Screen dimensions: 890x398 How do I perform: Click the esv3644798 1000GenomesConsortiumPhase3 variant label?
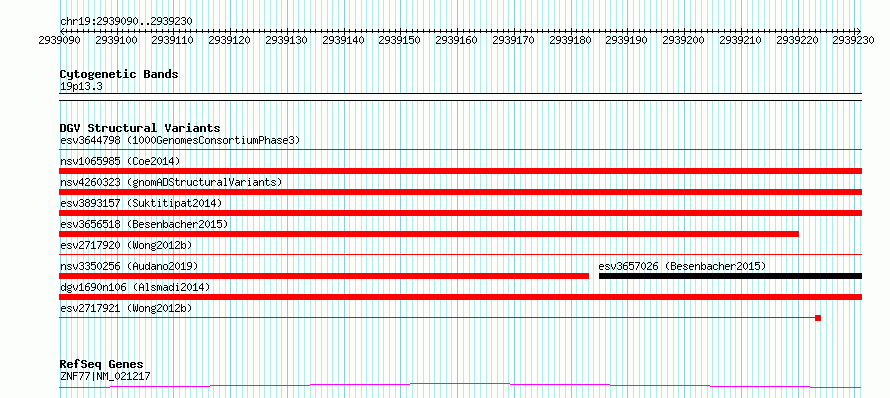pos(180,140)
